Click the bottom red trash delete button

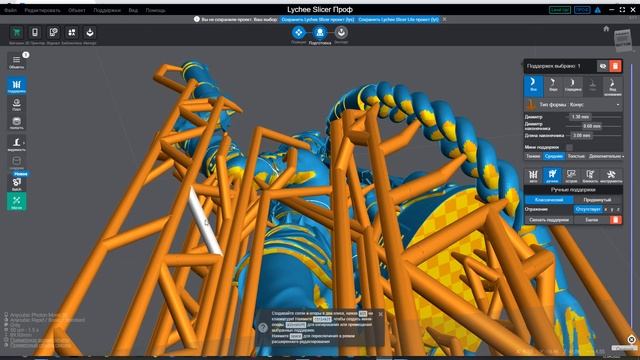click(616, 220)
